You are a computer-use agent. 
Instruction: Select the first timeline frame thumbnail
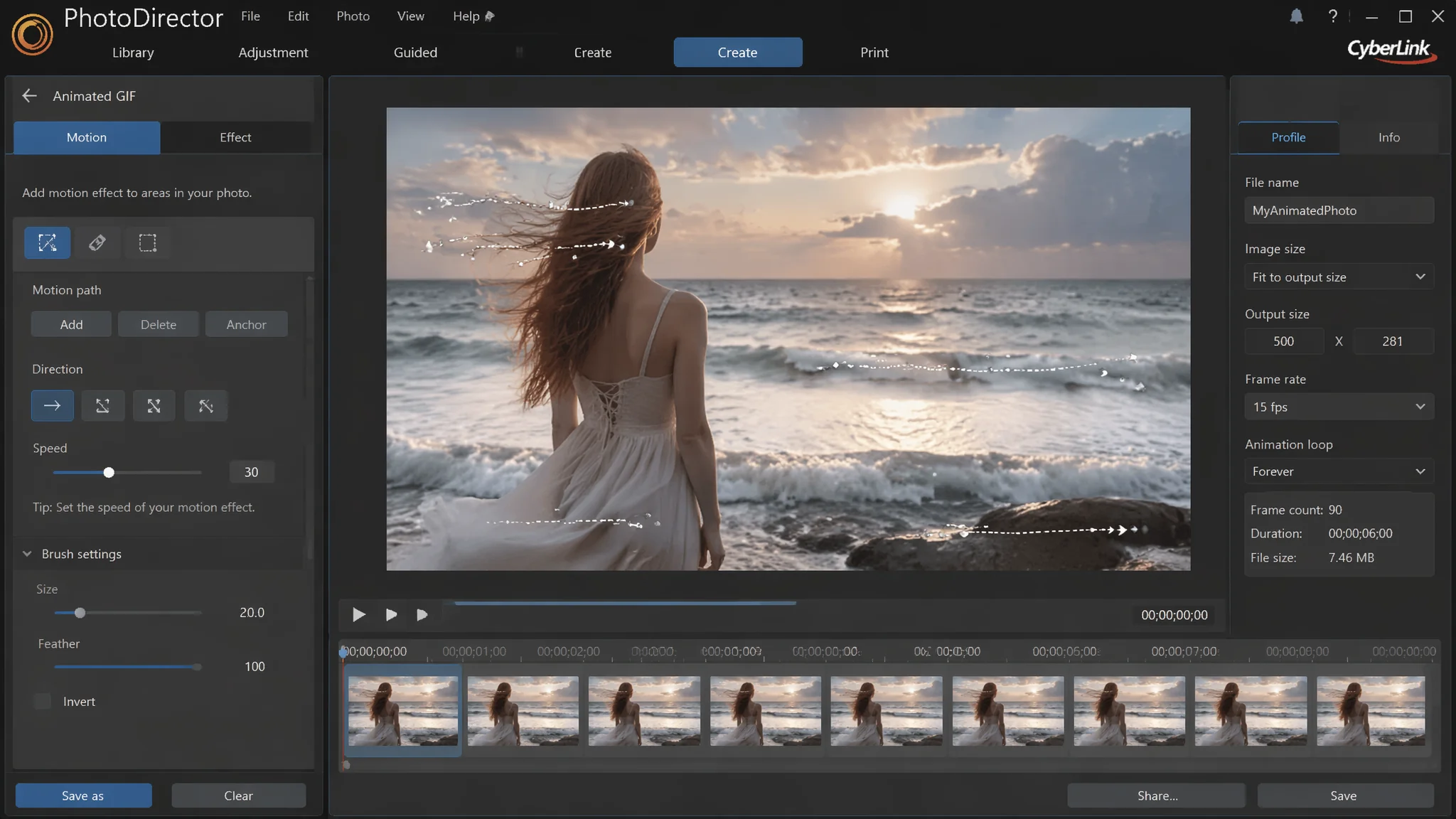click(x=402, y=711)
